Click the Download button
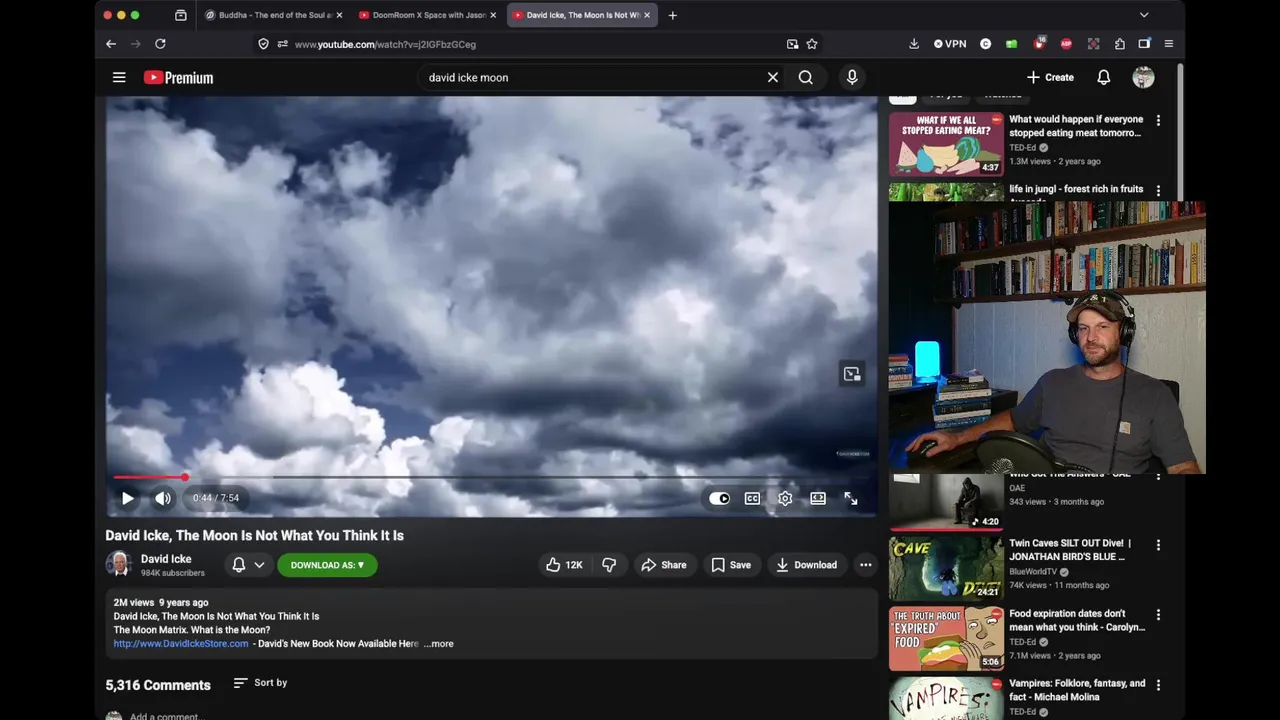Image resolution: width=1280 pixels, height=720 pixels. click(x=806, y=565)
